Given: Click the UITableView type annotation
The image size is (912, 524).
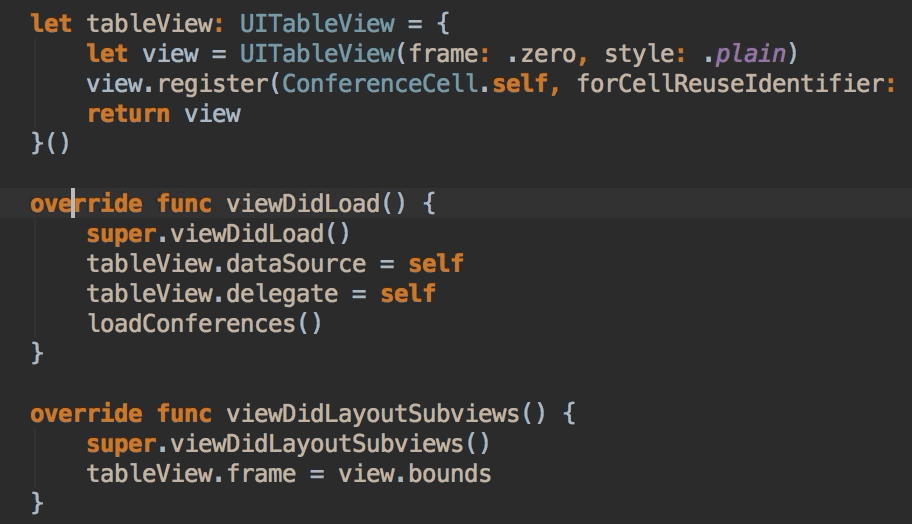Looking at the screenshot, I should pyautogui.click(x=317, y=24).
